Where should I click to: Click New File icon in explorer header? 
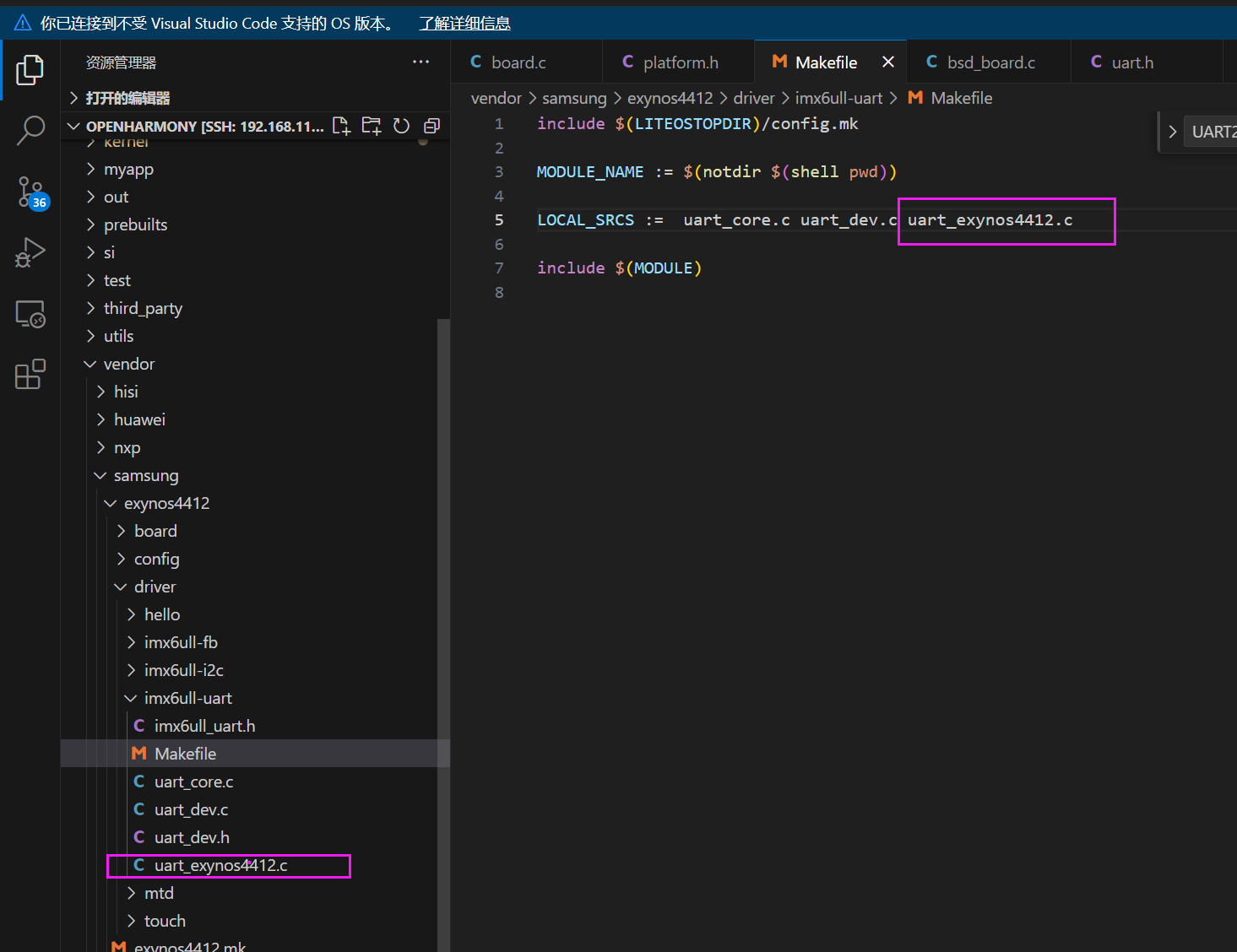pyautogui.click(x=341, y=126)
